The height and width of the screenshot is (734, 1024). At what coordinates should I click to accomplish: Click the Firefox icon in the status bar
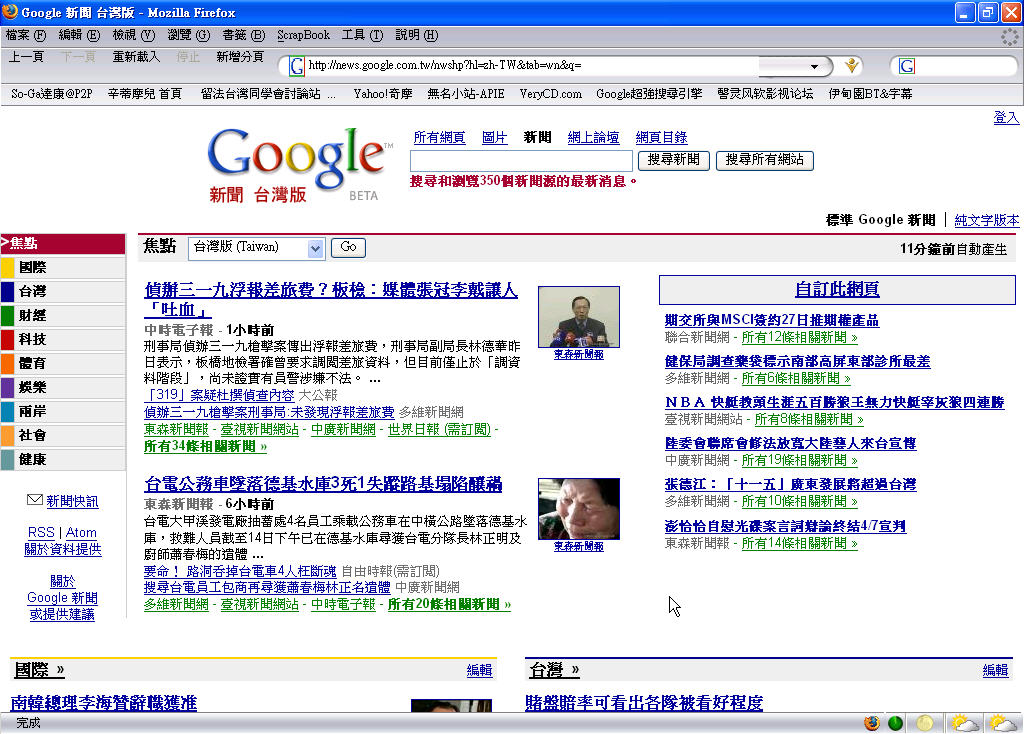coord(871,723)
